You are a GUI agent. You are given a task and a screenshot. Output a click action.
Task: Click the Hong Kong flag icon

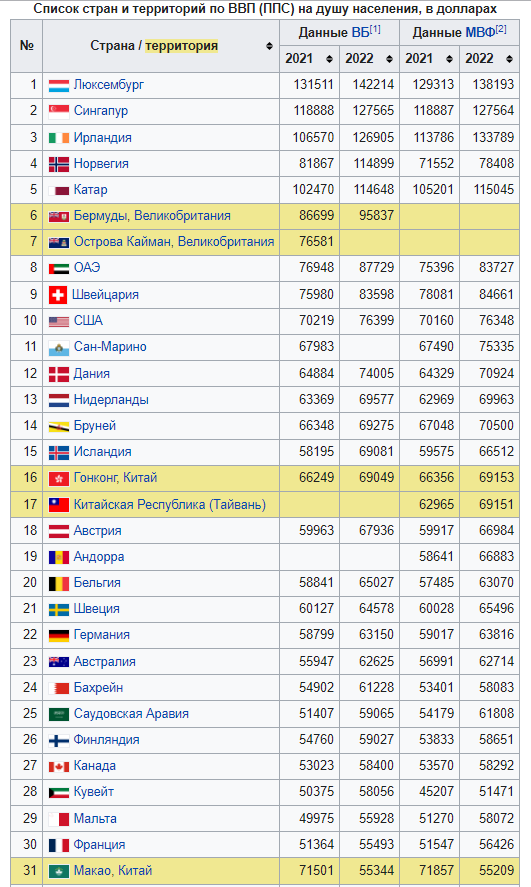click(59, 479)
